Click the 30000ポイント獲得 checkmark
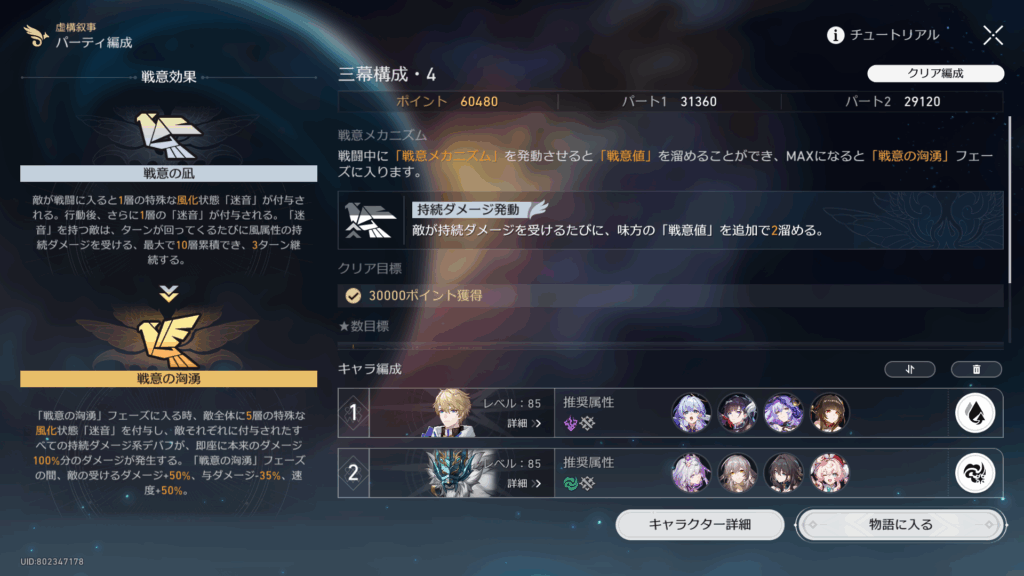The width and height of the screenshot is (1024, 576). click(353, 296)
